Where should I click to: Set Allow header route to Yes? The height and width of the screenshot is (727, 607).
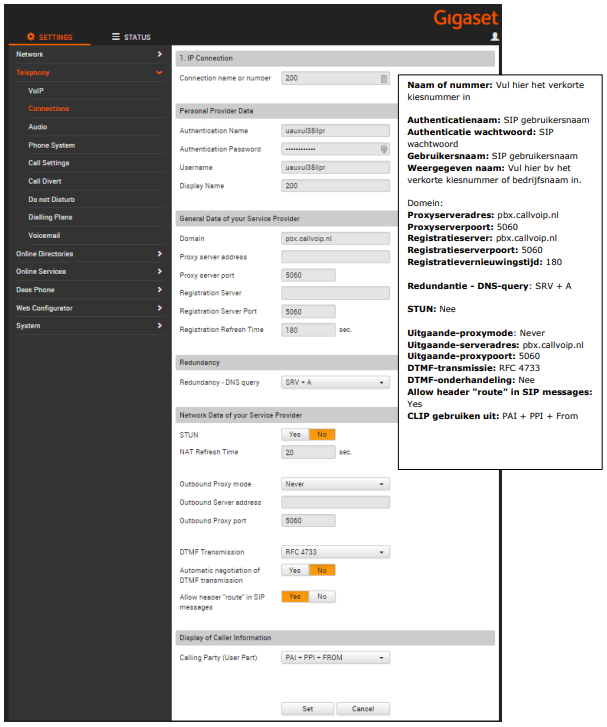click(x=295, y=597)
